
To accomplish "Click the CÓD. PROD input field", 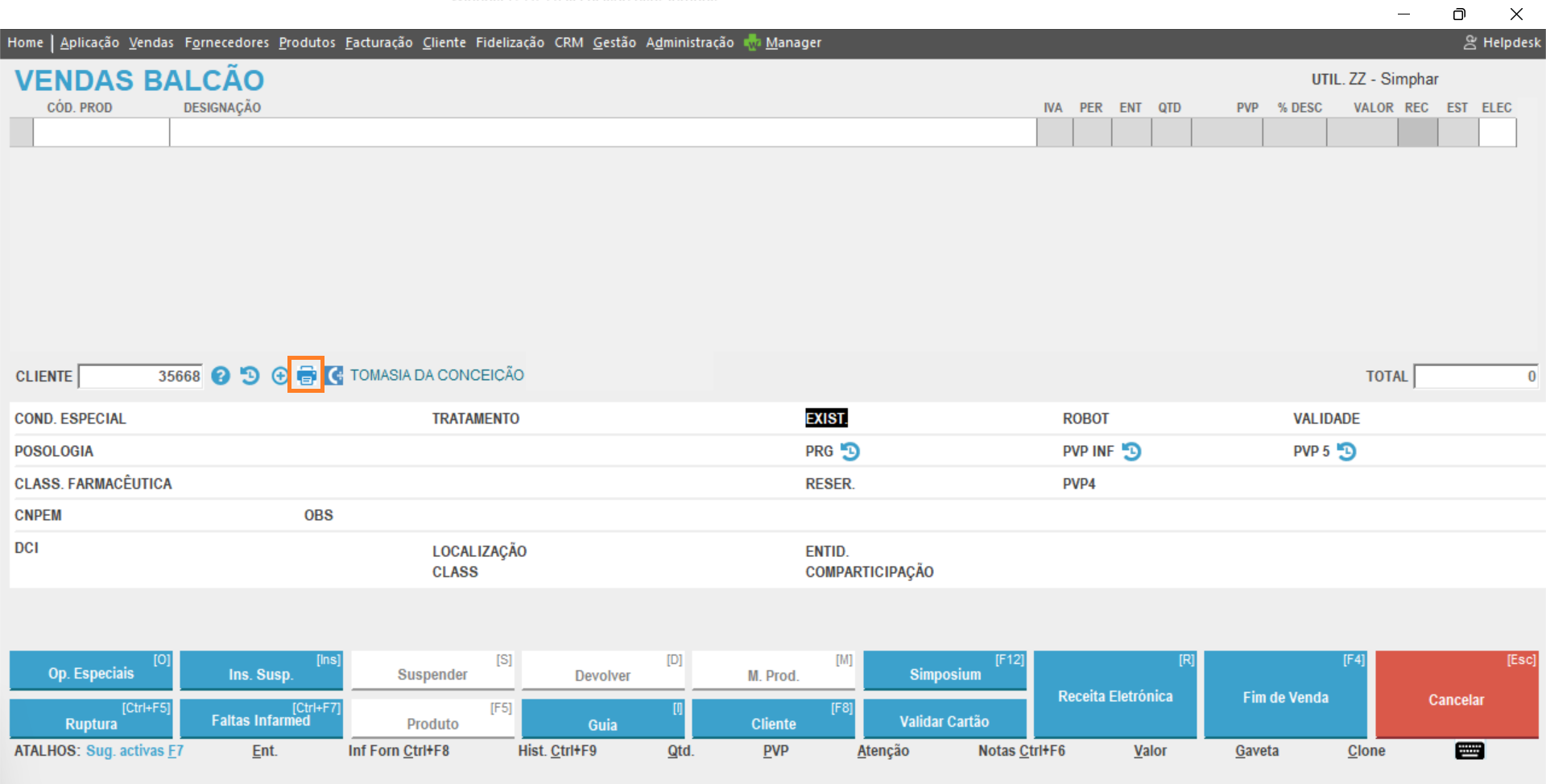I will (101, 132).
